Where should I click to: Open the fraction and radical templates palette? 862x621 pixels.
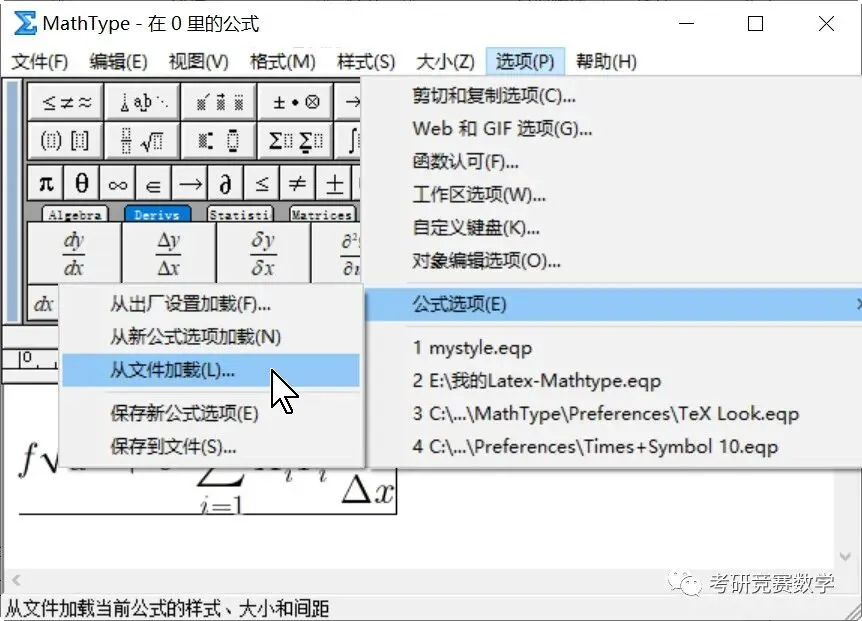coord(142,141)
